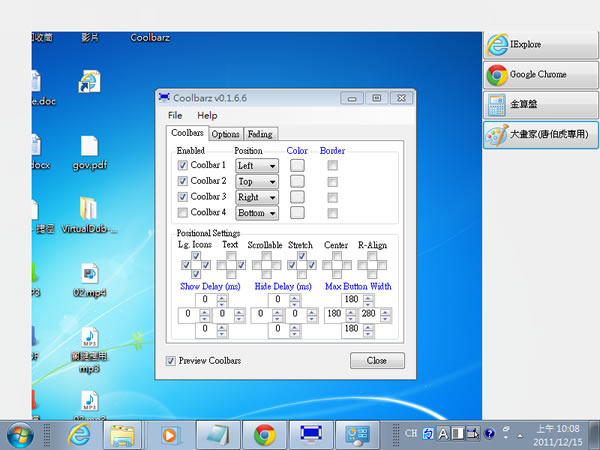Click the Border column header link
This screenshot has height=450, width=600.
coord(332,150)
